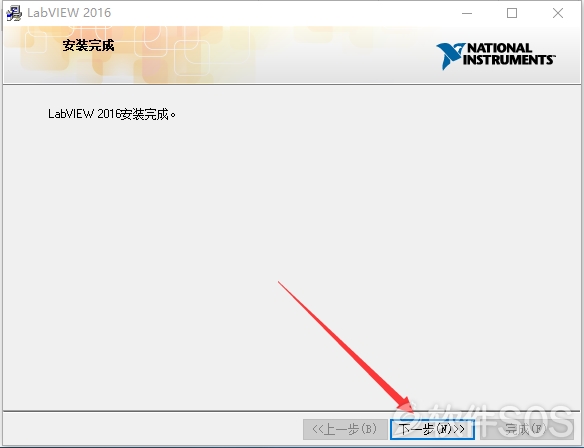Minimize the LabVIEW 2016 installer window

coord(467,13)
